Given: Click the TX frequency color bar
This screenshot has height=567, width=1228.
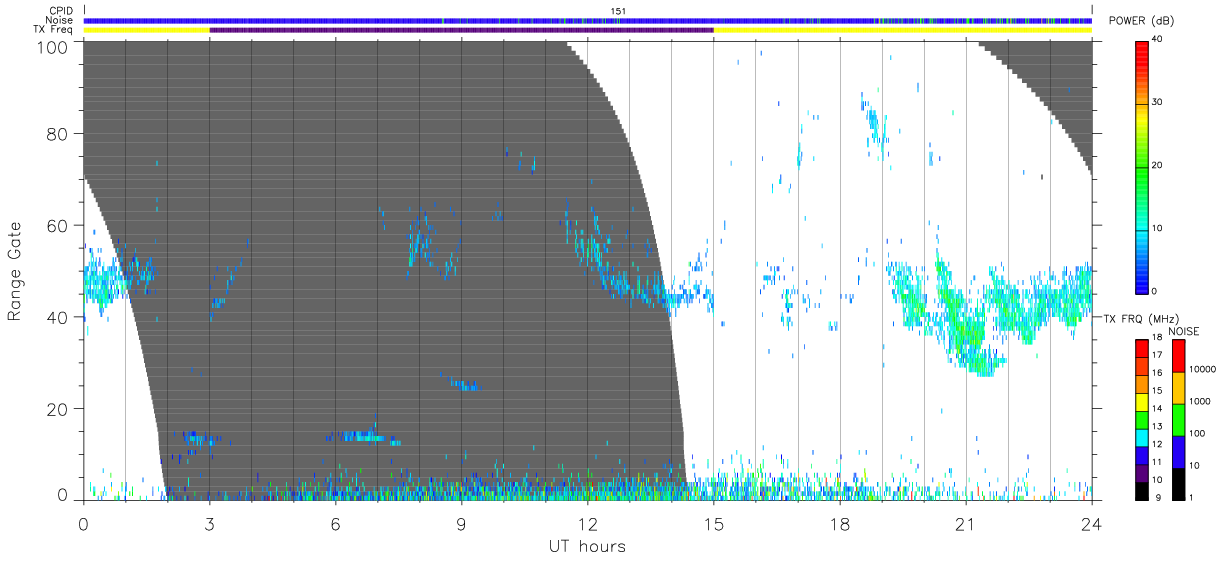Looking at the screenshot, I should coord(1142,418).
